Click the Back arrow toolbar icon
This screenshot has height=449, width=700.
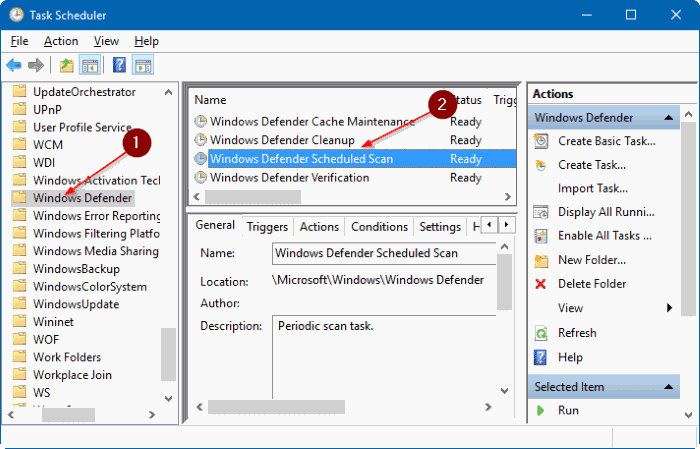click(x=14, y=66)
